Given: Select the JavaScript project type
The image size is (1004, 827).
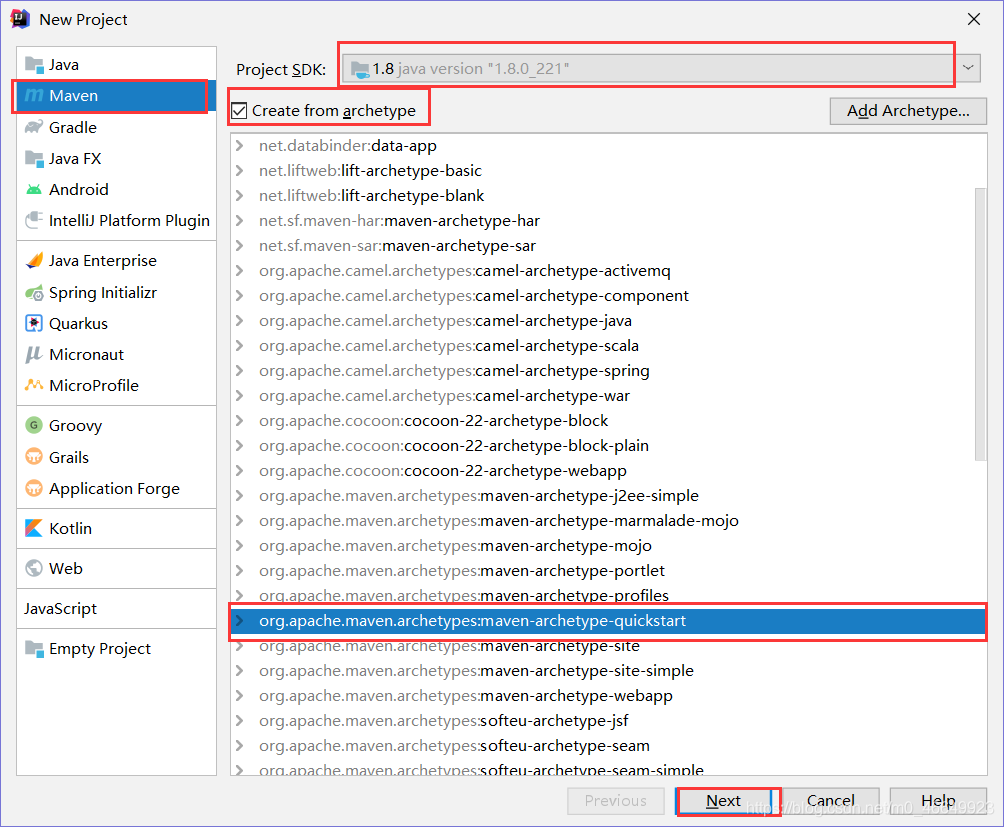Looking at the screenshot, I should 117,608.
